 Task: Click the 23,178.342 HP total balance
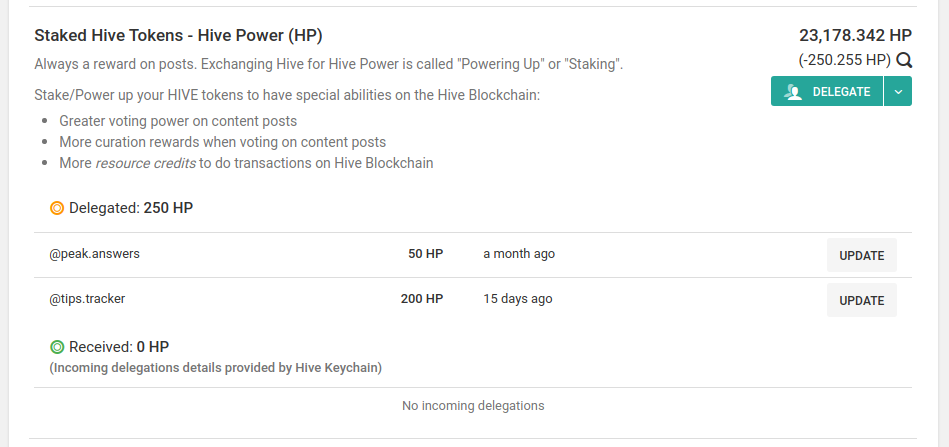pyautogui.click(x=855, y=36)
